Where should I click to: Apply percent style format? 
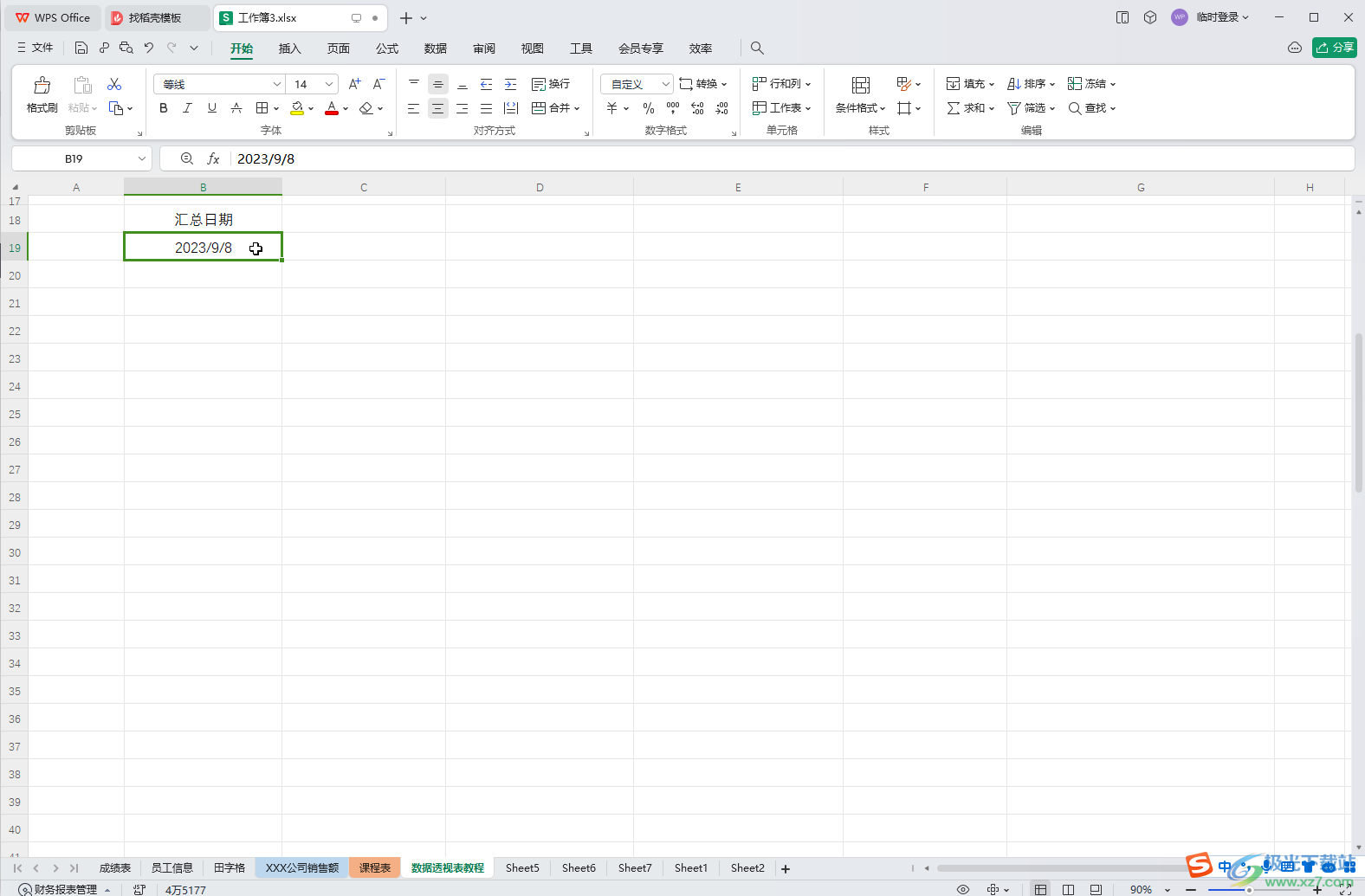point(649,108)
